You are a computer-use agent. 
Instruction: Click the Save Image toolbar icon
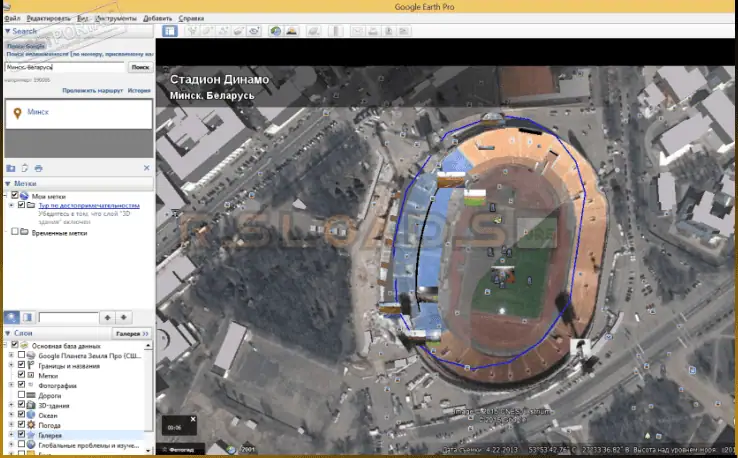click(x=388, y=31)
